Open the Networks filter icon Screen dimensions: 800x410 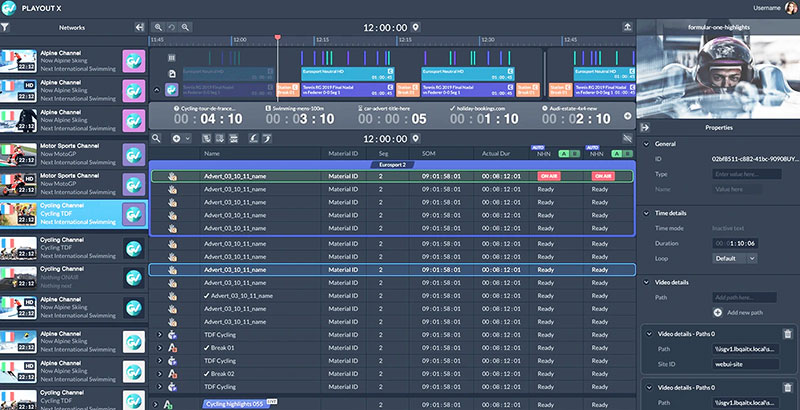5,28
